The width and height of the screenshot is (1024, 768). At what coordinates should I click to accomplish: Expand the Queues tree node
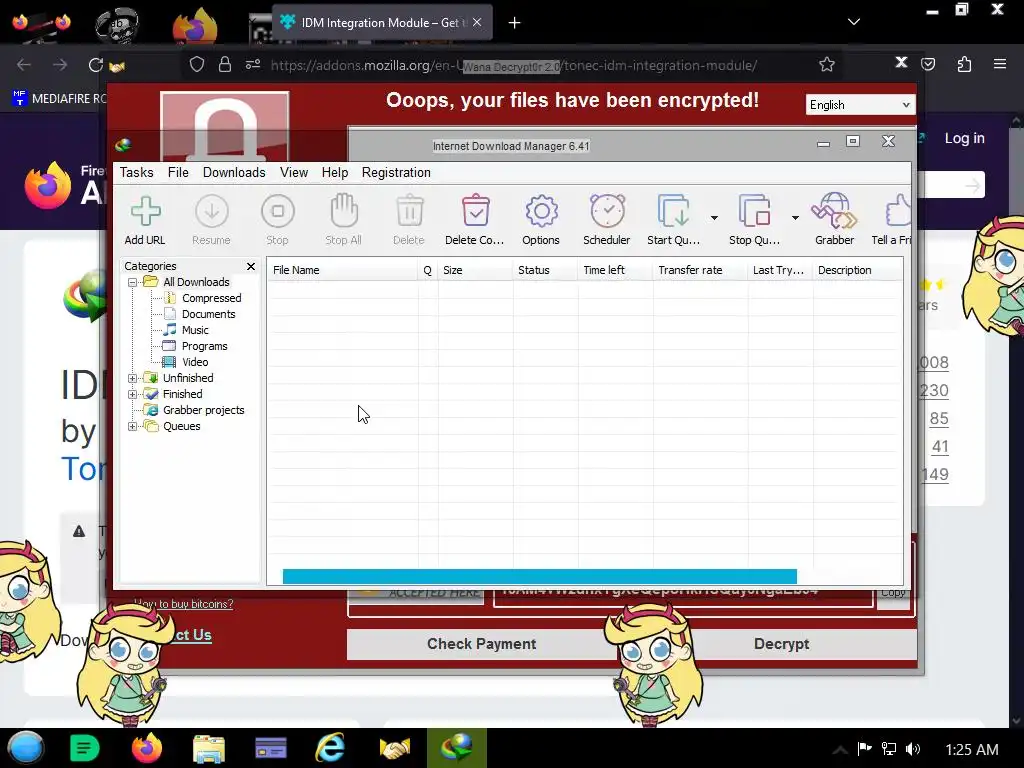pyautogui.click(x=133, y=426)
